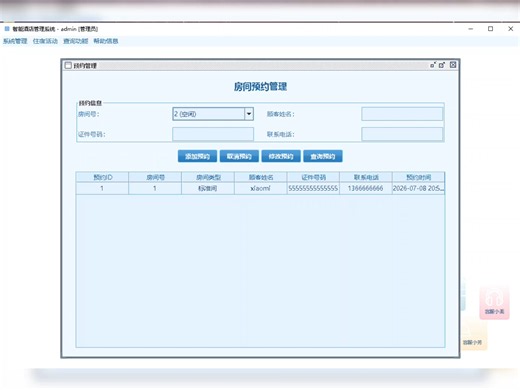Select the 1366666666 phone cell
Image resolution: width=520 pixels, height=390 pixels.
click(x=366, y=188)
